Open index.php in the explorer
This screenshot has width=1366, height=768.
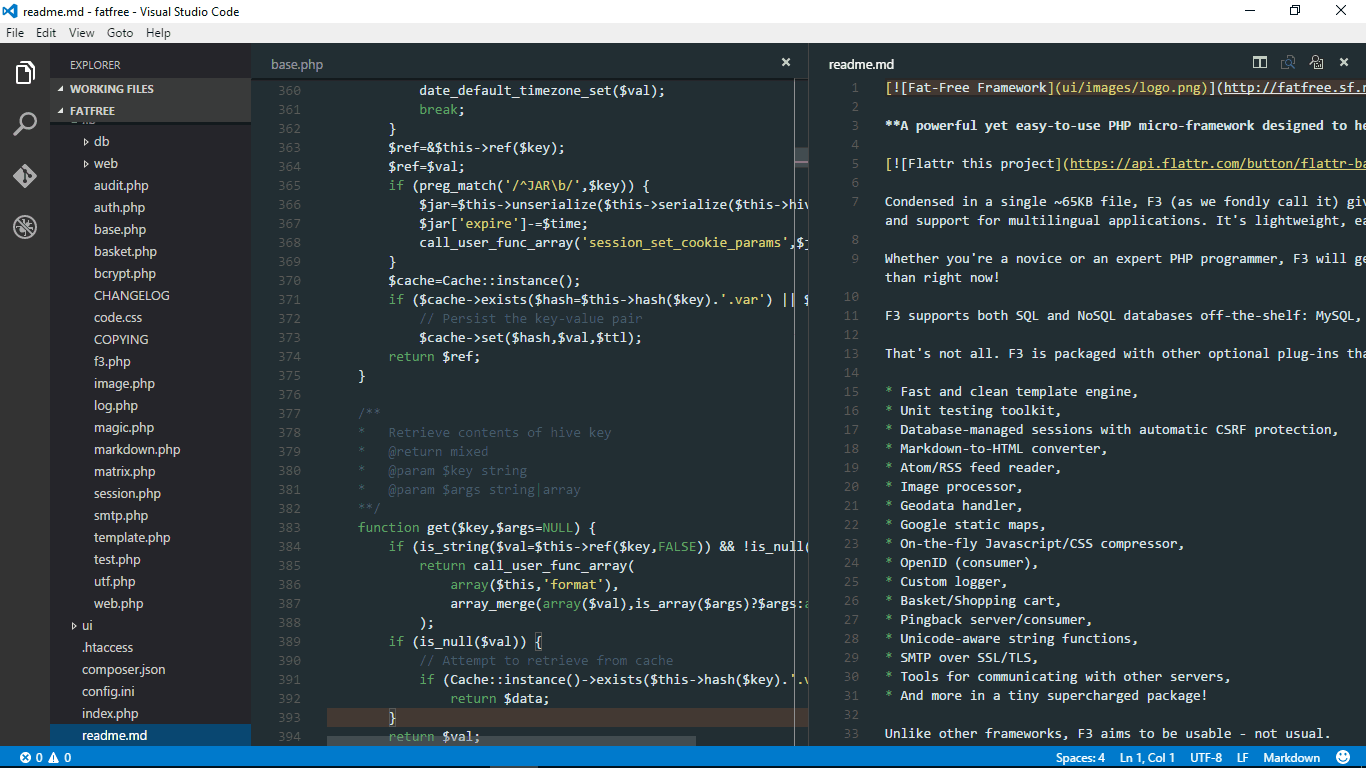[110, 714]
